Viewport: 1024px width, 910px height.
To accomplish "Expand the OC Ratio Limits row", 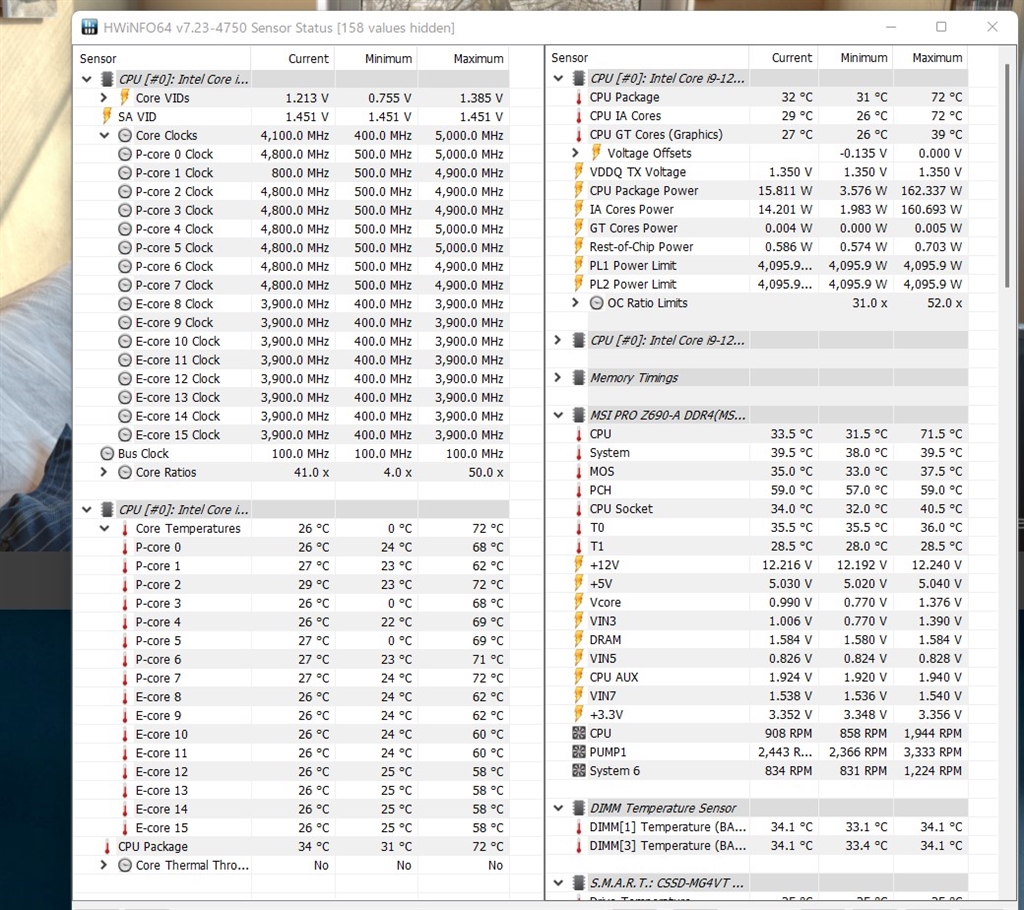I will pos(575,302).
